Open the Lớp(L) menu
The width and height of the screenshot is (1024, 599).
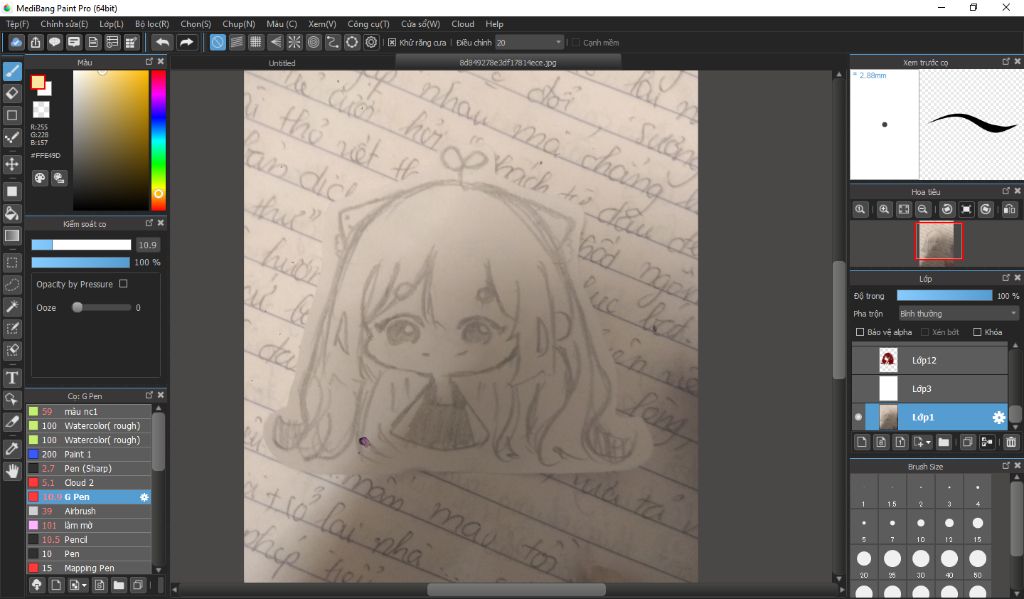[x=111, y=24]
